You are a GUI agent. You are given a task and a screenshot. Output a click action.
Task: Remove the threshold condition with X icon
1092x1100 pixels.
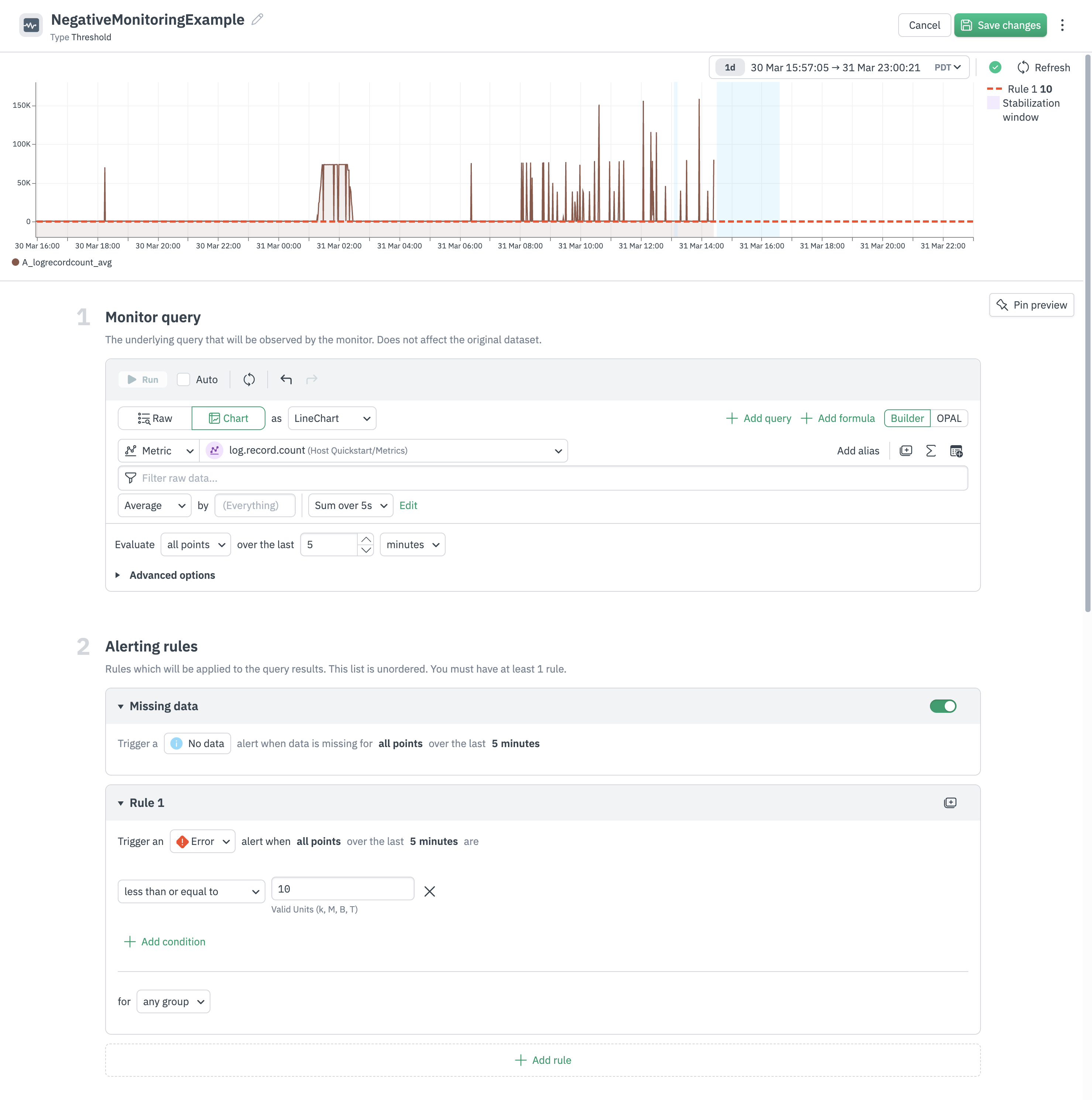coord(429,891)
